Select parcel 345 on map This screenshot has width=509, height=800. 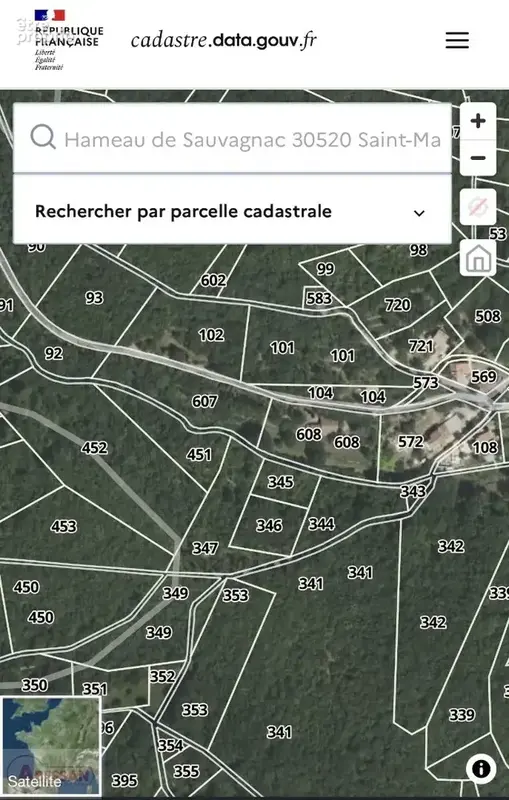[x=281, y=482]
